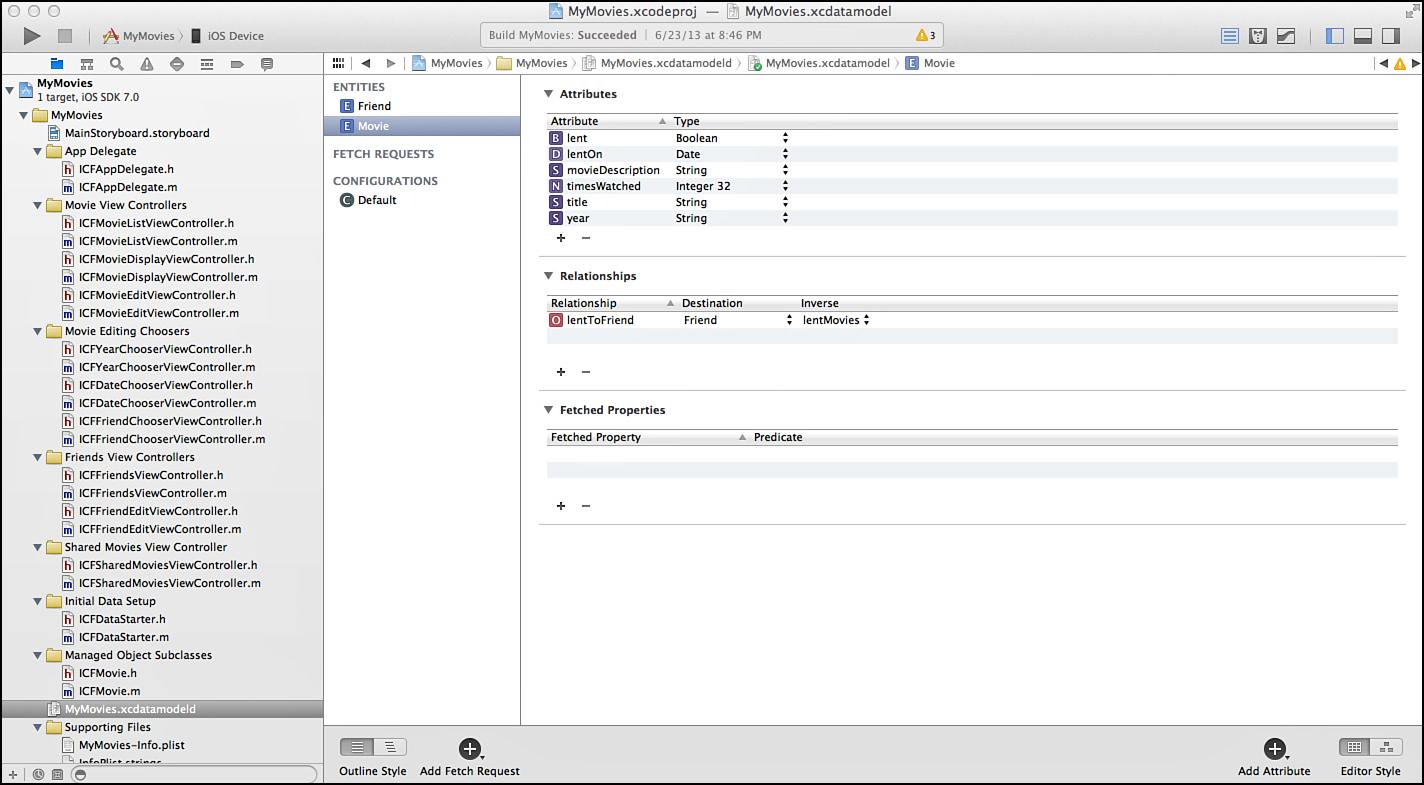This screenshot has width=1424, height=785.
Task: Switch to the assistant editor mode
Action: pyautogui.click(x=1258, y=36)
